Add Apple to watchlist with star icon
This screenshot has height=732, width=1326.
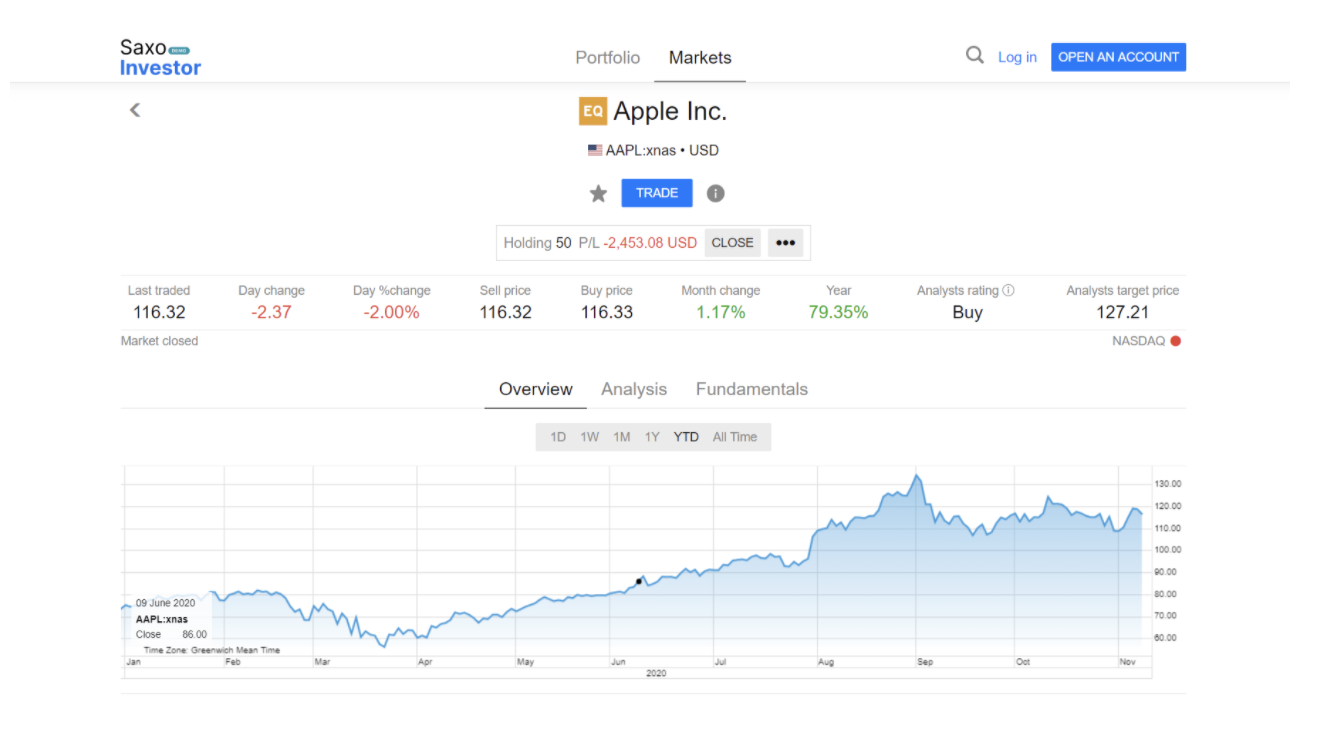598,193
